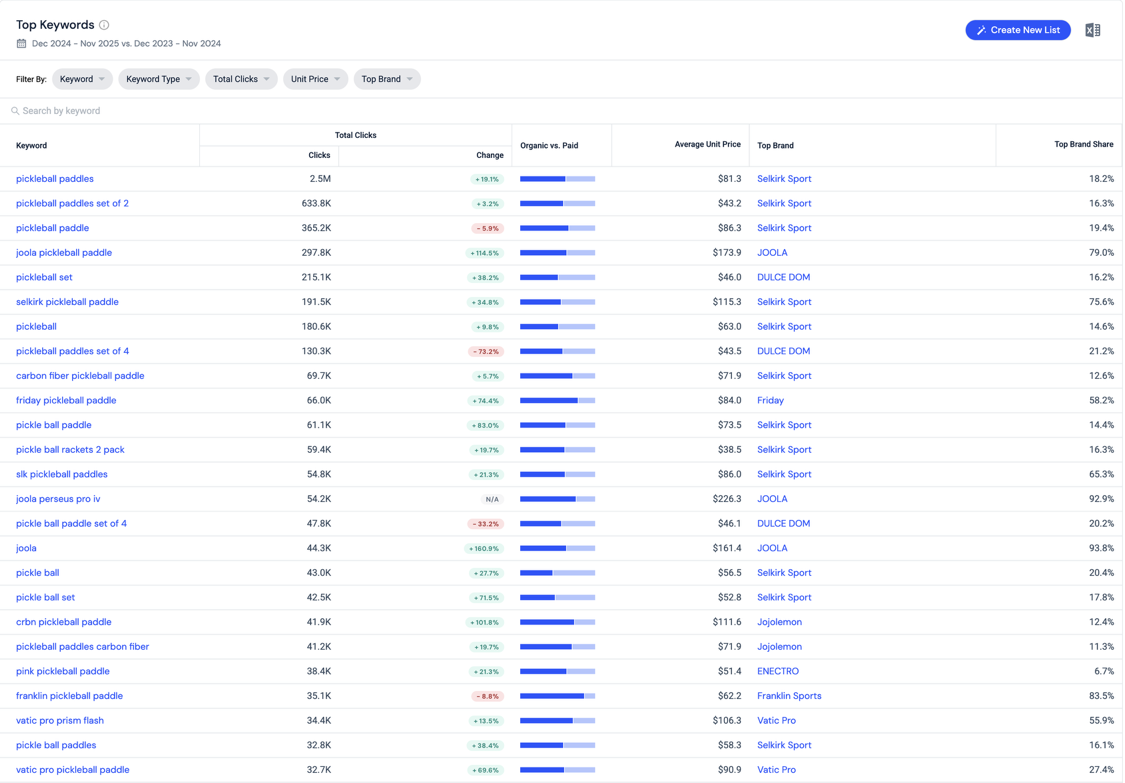Click the info icon next to Top Keywords
The image size is (1125, 783).
point(104,25)
